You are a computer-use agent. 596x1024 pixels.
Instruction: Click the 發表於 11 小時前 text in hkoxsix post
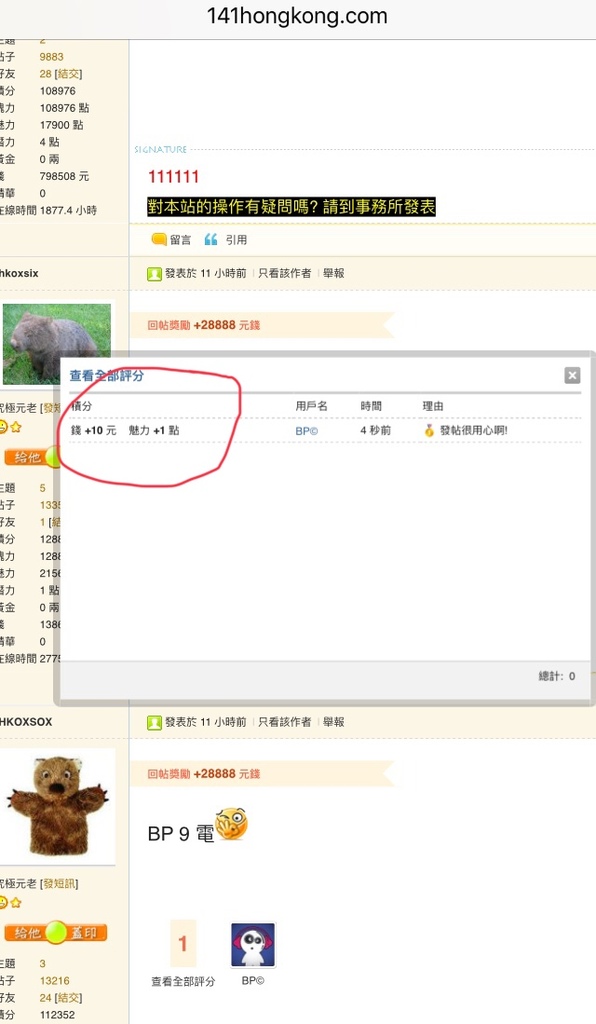pos(206,273)
